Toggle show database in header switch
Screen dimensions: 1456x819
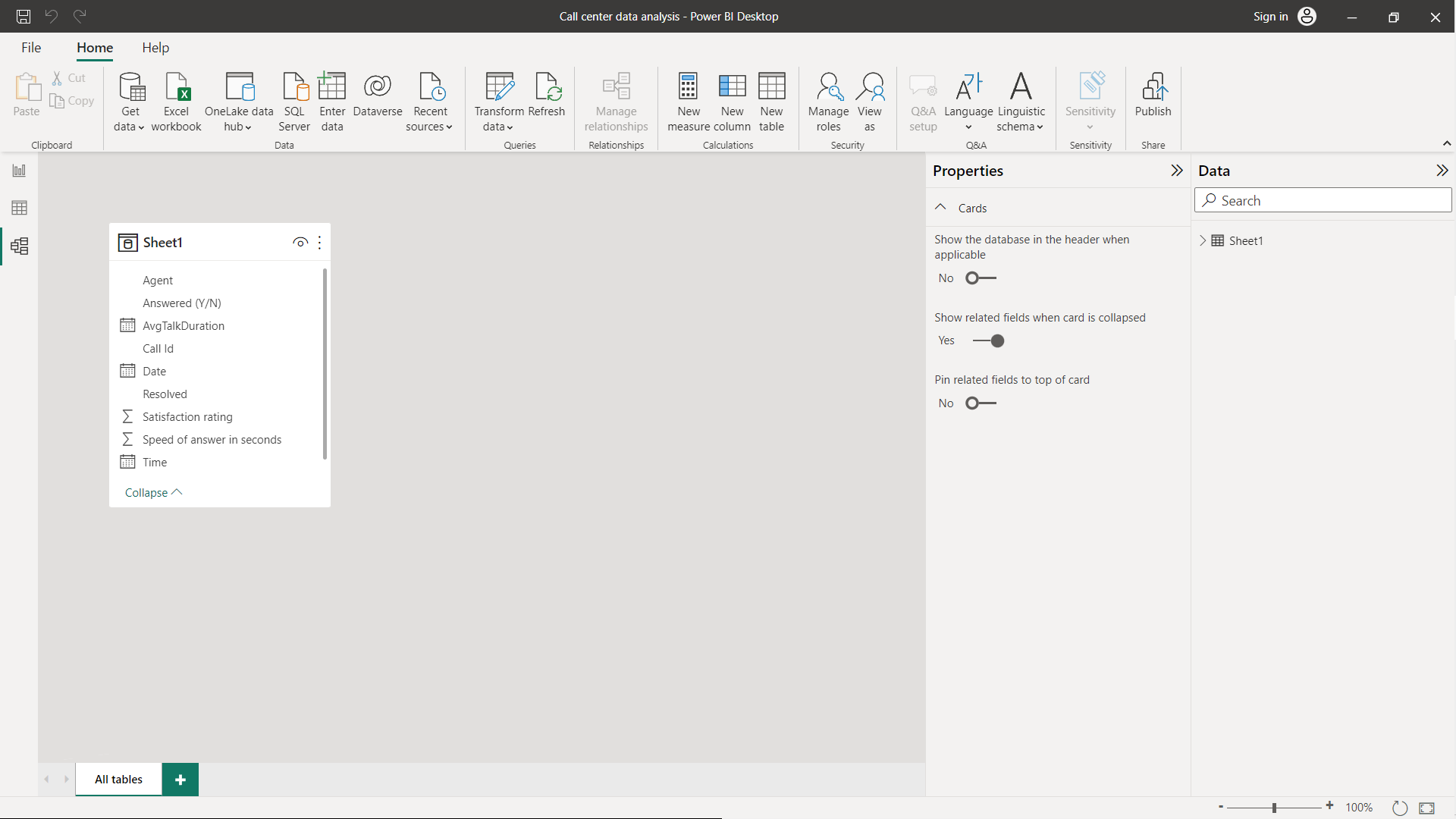(981, 278)
